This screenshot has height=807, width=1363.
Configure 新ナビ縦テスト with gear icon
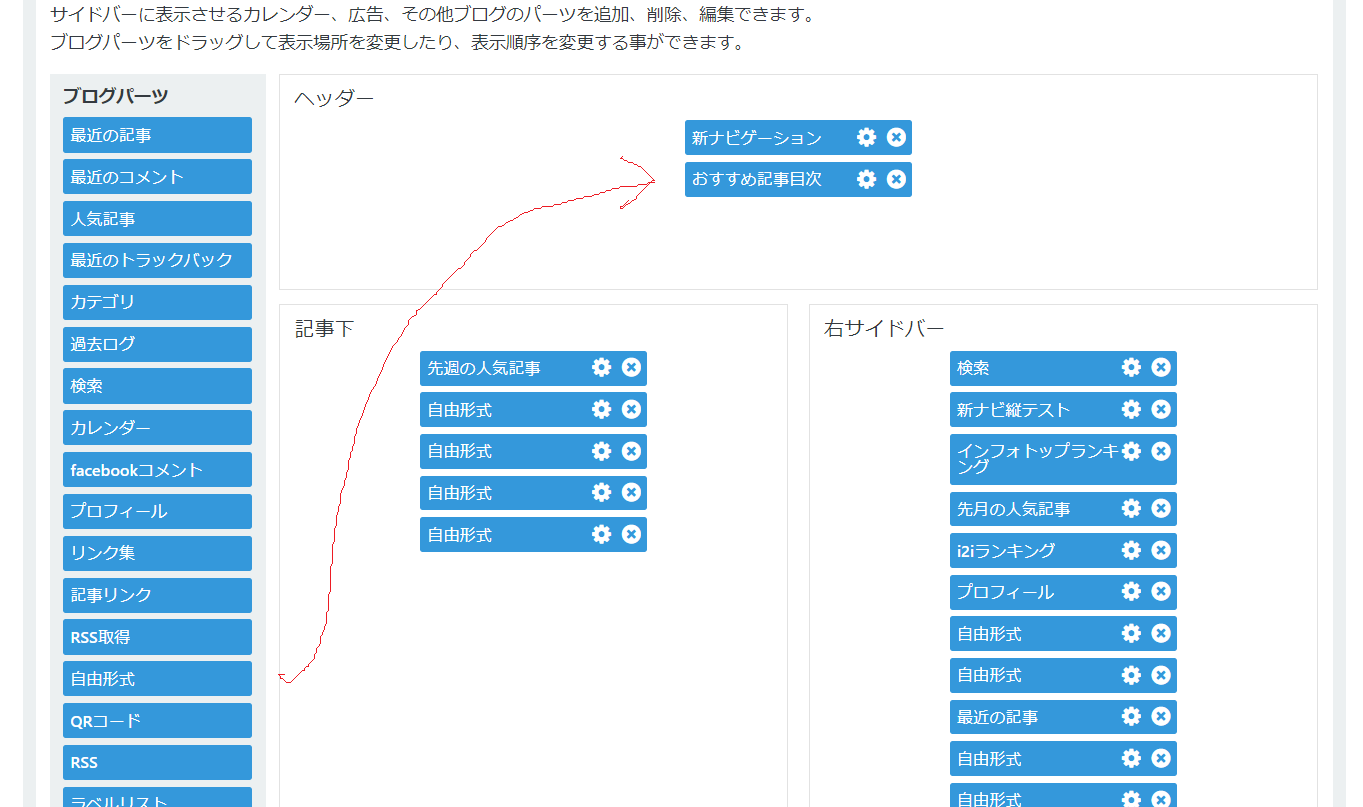click(1131, 409)
